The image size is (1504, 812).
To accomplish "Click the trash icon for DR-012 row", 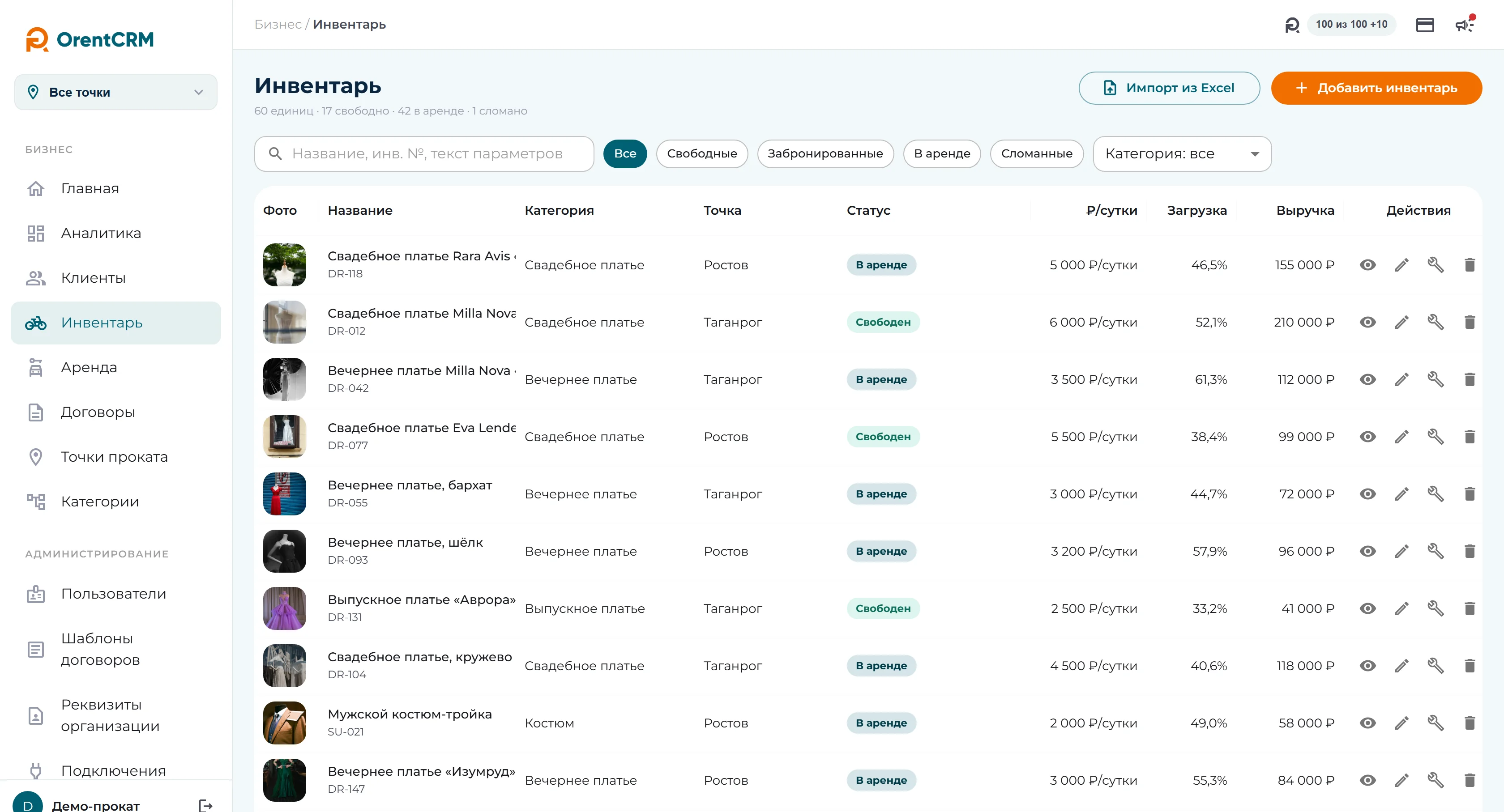I will coord(1470,322).
